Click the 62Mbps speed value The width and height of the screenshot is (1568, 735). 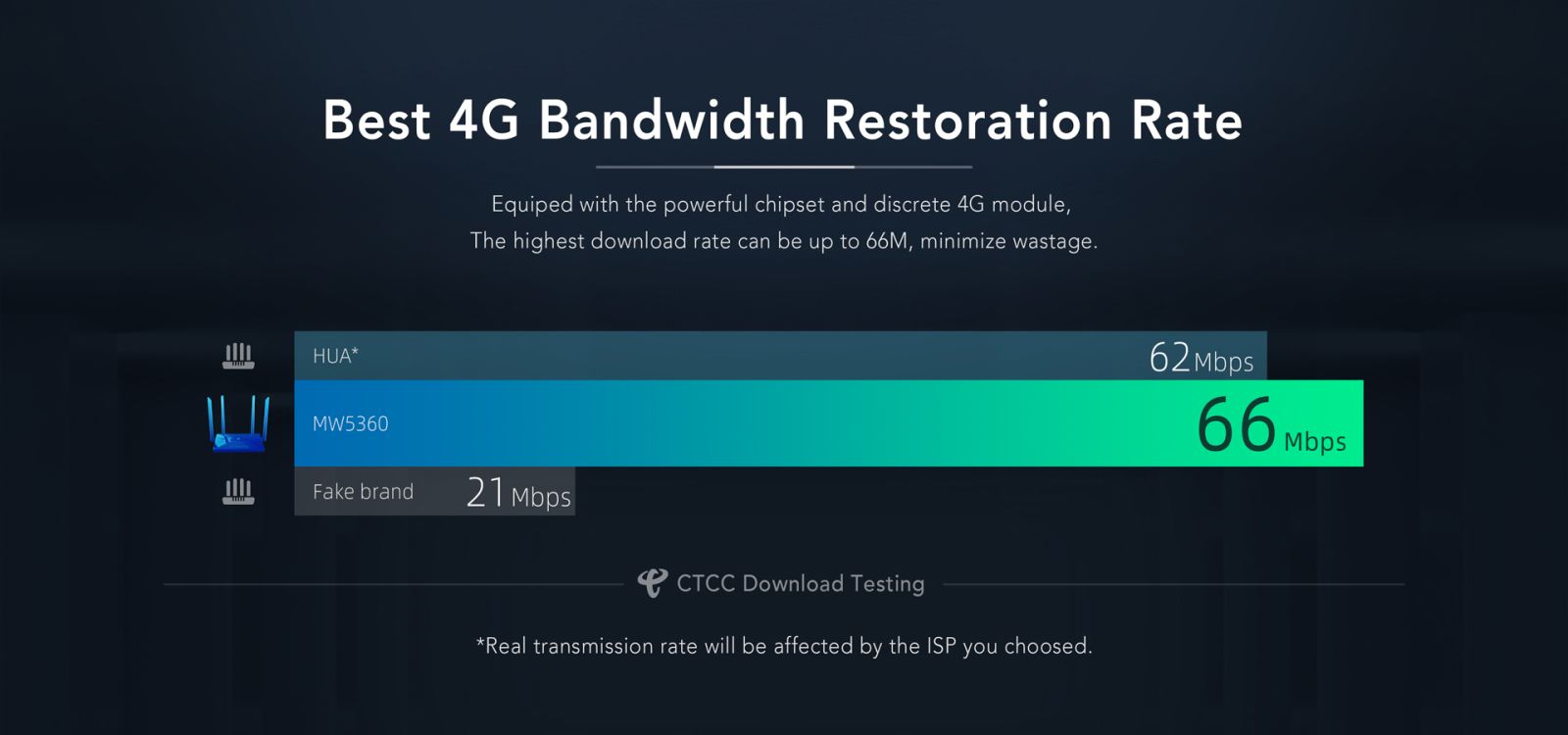coord(1200,359)
